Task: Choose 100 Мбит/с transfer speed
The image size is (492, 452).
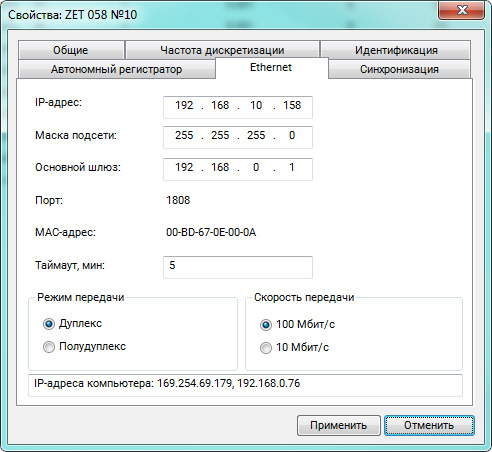Action: tap(266, 325)
